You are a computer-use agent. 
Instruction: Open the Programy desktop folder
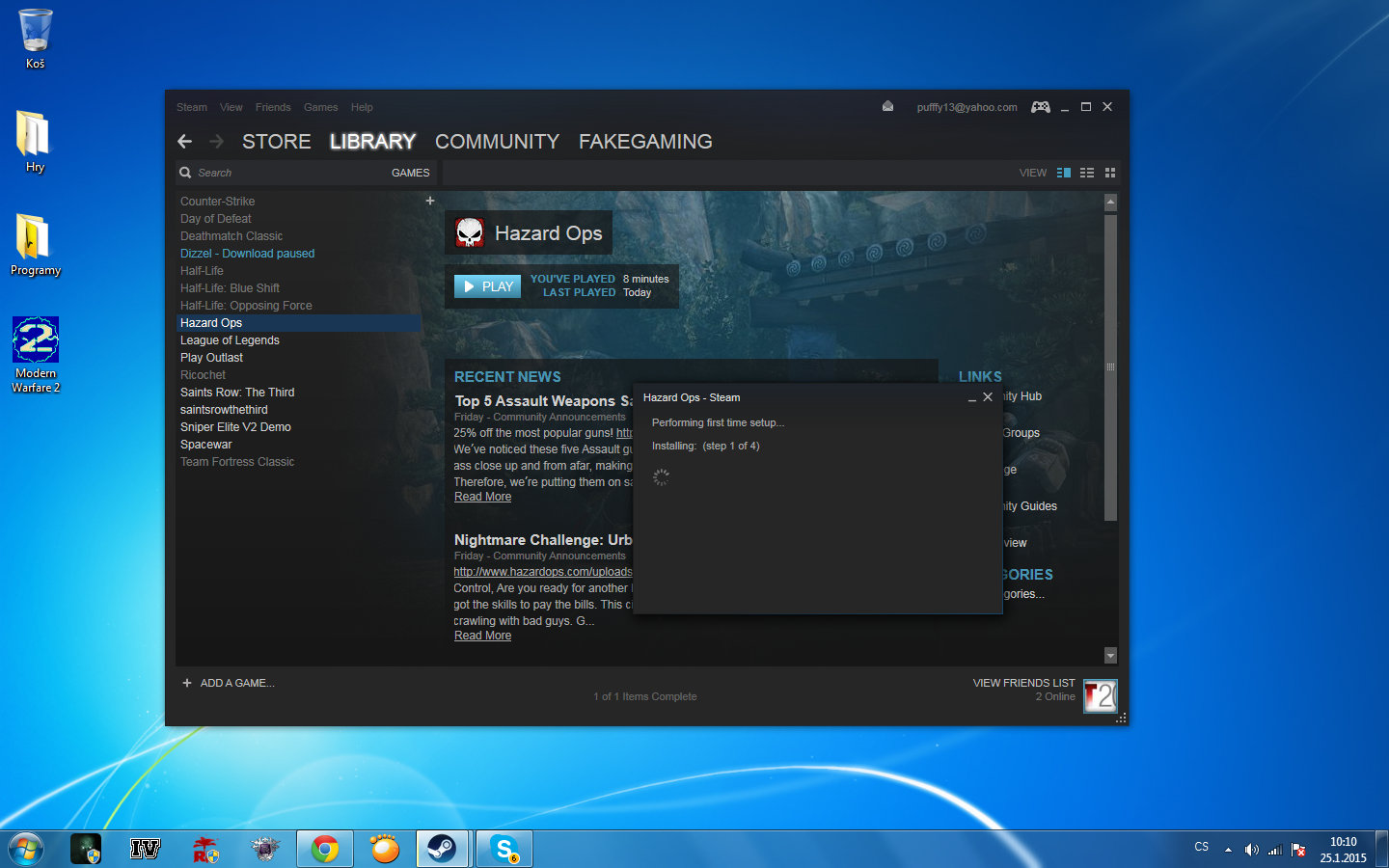coord(36,245)
